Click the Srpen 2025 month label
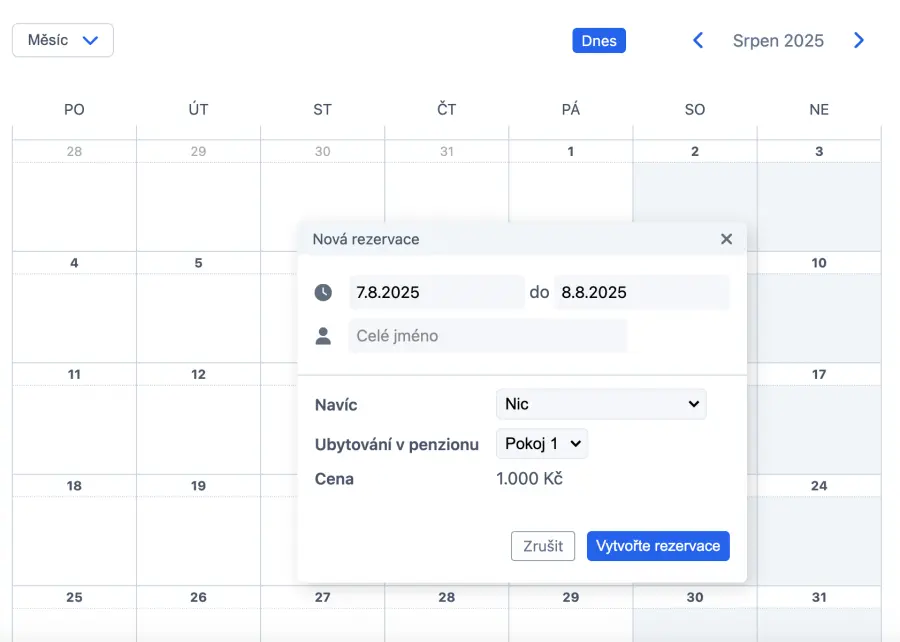The width and height of the screenshot is (900, 642). (778, 41)
